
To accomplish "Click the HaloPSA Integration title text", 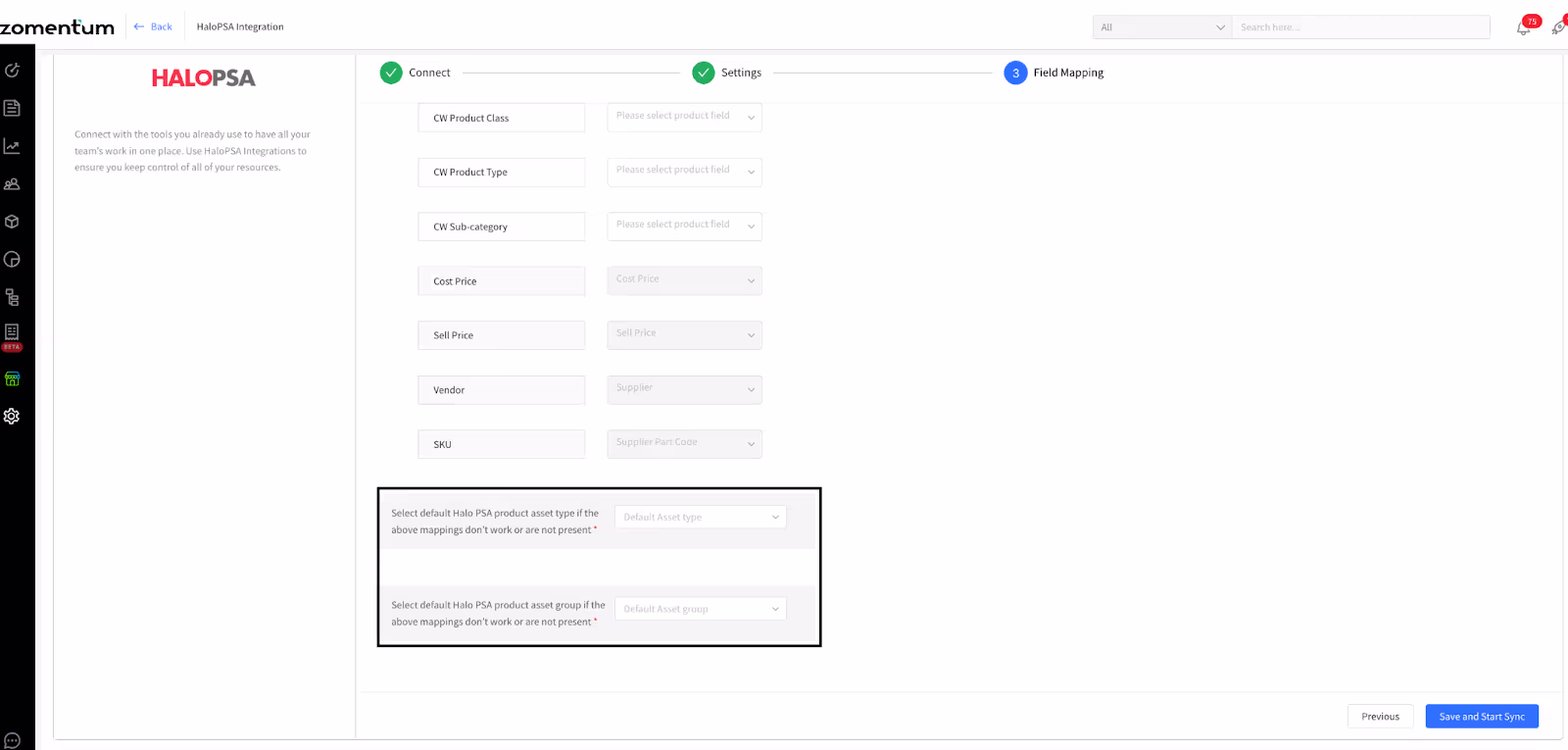I will click(x=240, y=26).
